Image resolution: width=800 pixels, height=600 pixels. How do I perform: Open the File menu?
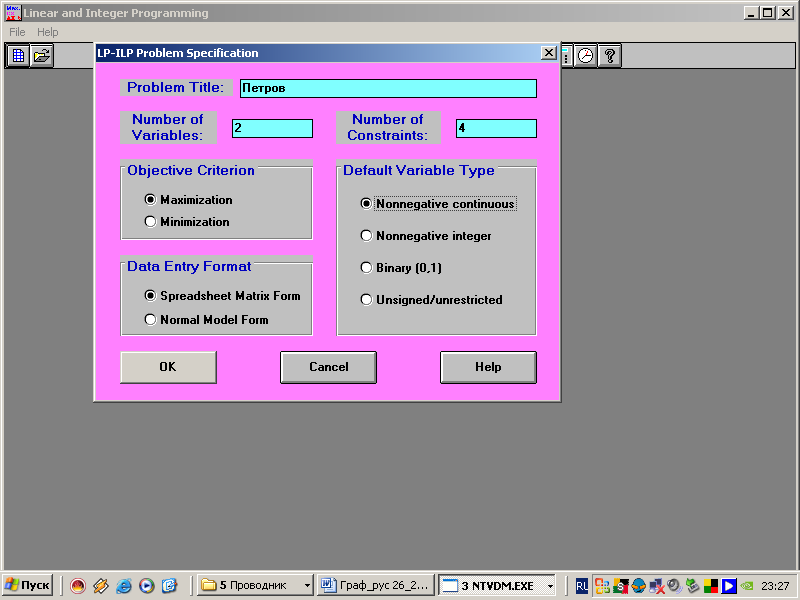pos(17,32)
